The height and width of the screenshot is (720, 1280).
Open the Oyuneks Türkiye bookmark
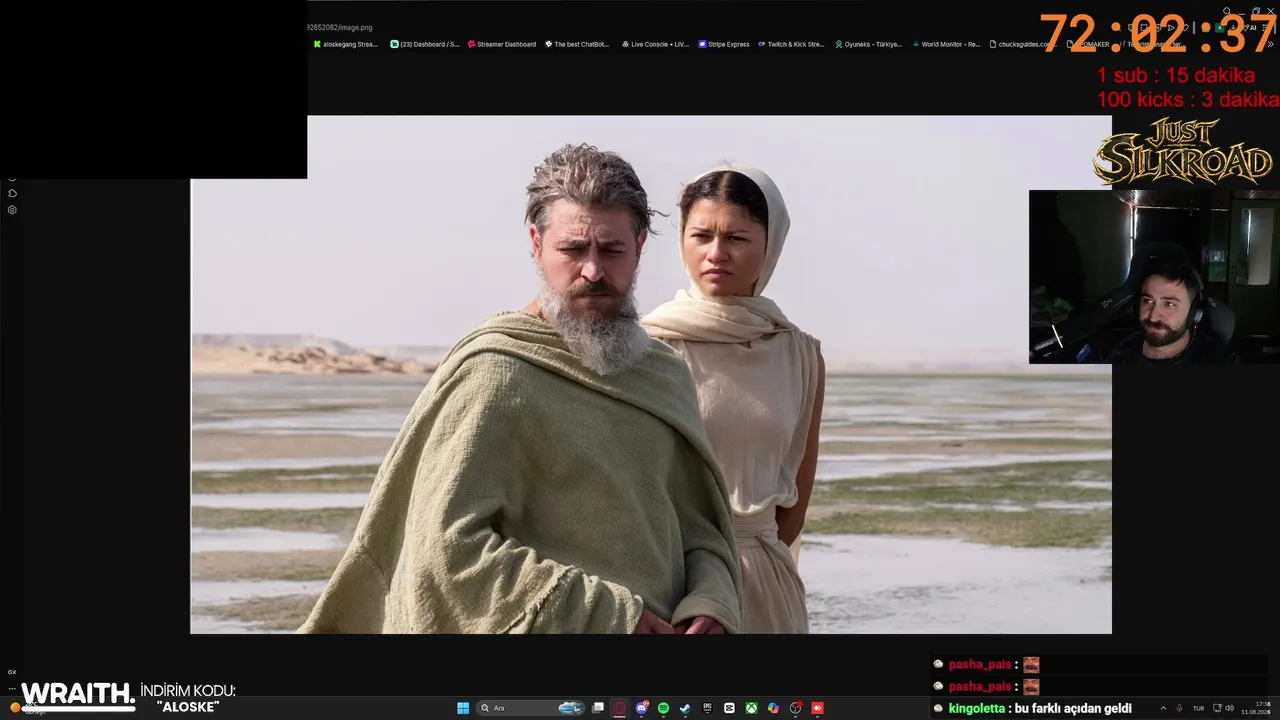click(x=869, y=44)
